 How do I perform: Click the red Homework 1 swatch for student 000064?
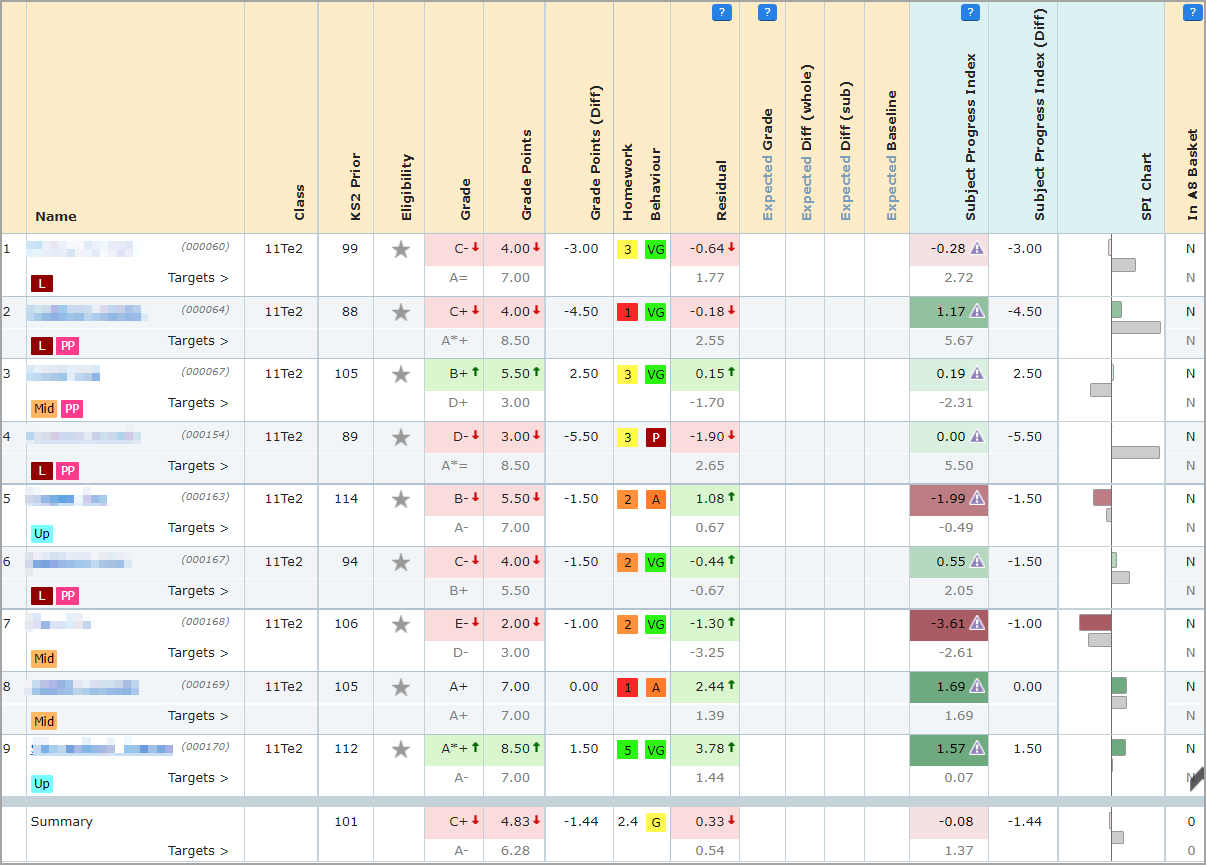(627, 312)
